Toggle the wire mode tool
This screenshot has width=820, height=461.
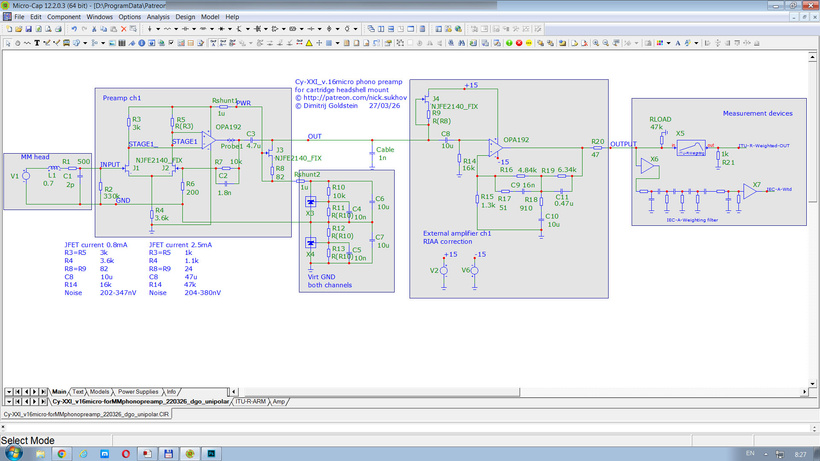tap(27, 43)
